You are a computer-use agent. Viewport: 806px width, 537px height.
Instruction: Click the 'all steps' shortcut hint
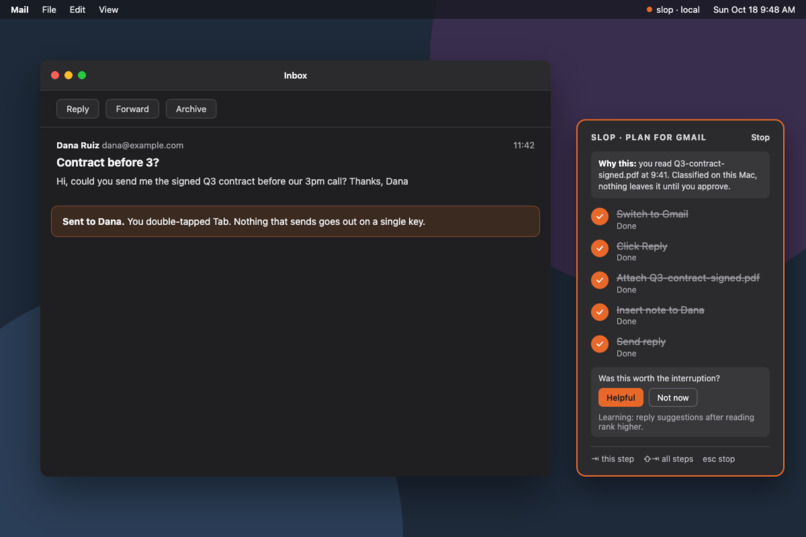[669, 459]
